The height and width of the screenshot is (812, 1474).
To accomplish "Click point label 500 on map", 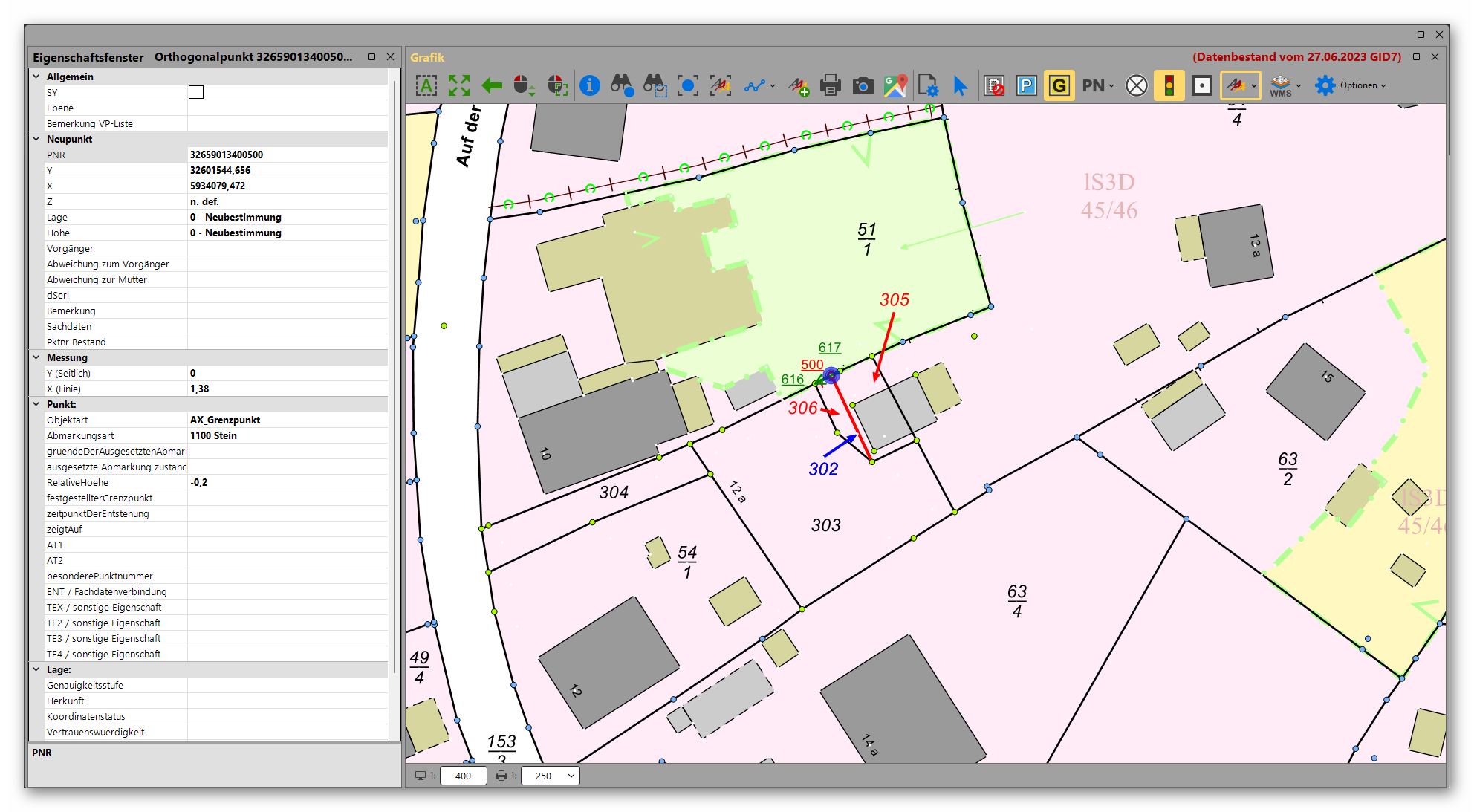I will click(x=811, y=365).
